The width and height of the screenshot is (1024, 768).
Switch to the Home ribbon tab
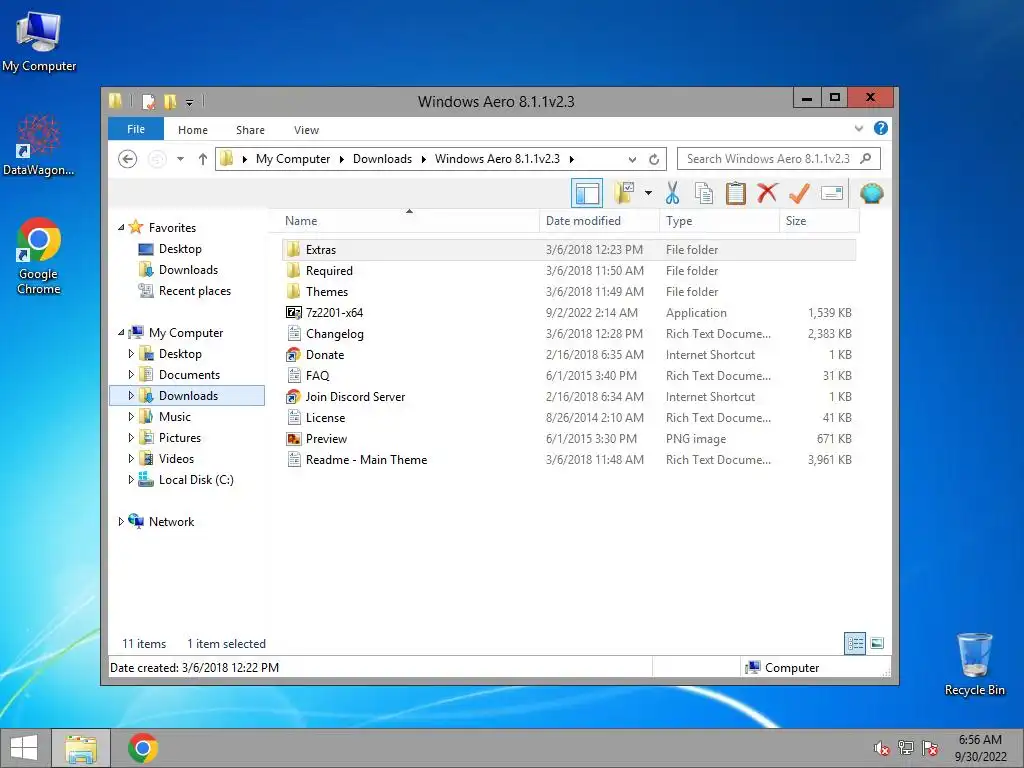(193, 130)
